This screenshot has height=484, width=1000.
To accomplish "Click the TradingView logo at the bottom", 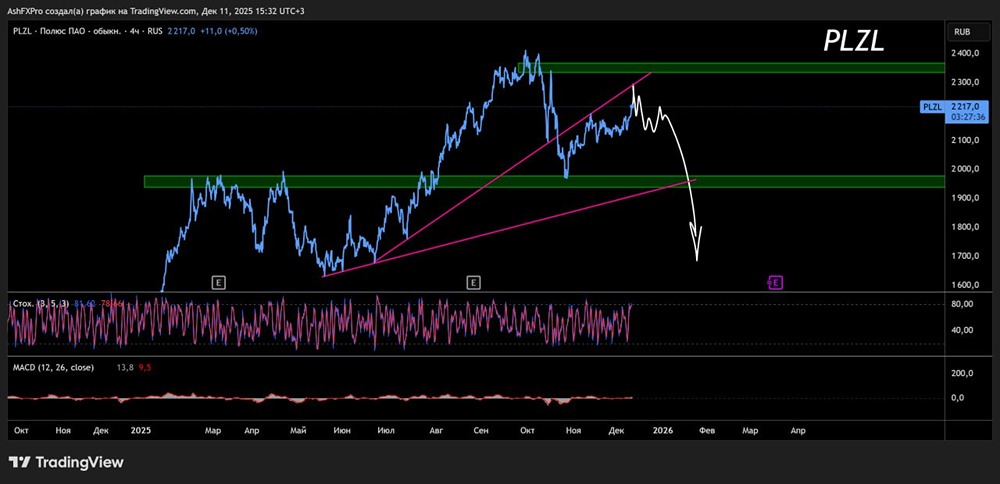I will pyautogui.click(x=66, y=462).
